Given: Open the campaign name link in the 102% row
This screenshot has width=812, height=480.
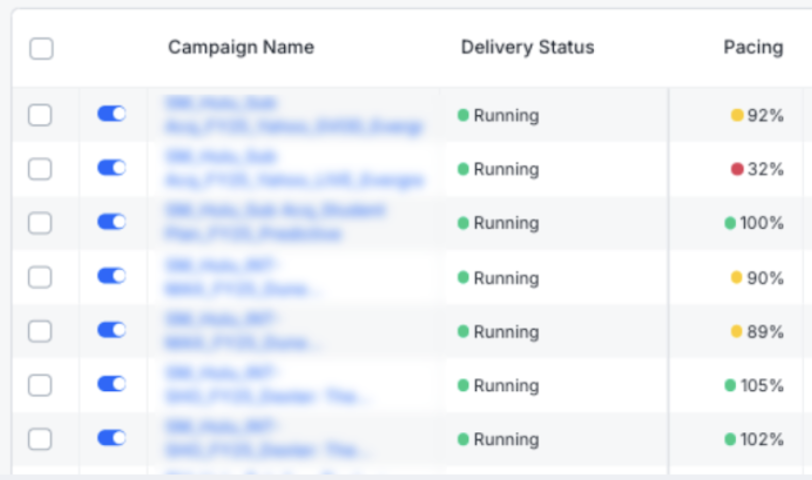Looking at the screenshot, I should tap(266, 439).
